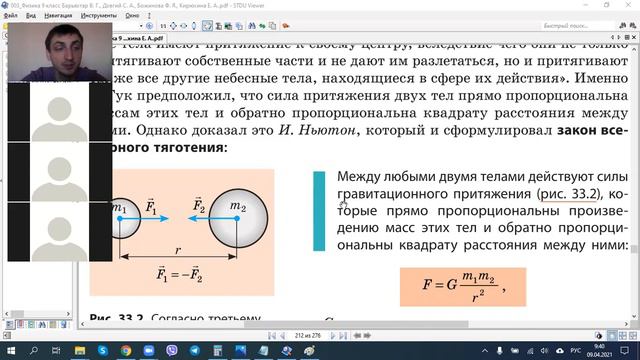Click the fit whole page icon
Screen dimensions: 640x360
click(173, 26)
